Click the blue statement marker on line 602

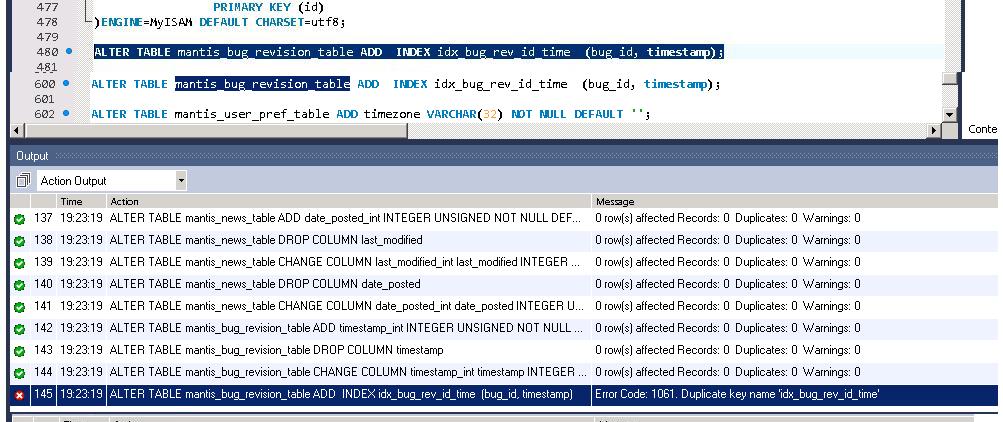[66, 114]
